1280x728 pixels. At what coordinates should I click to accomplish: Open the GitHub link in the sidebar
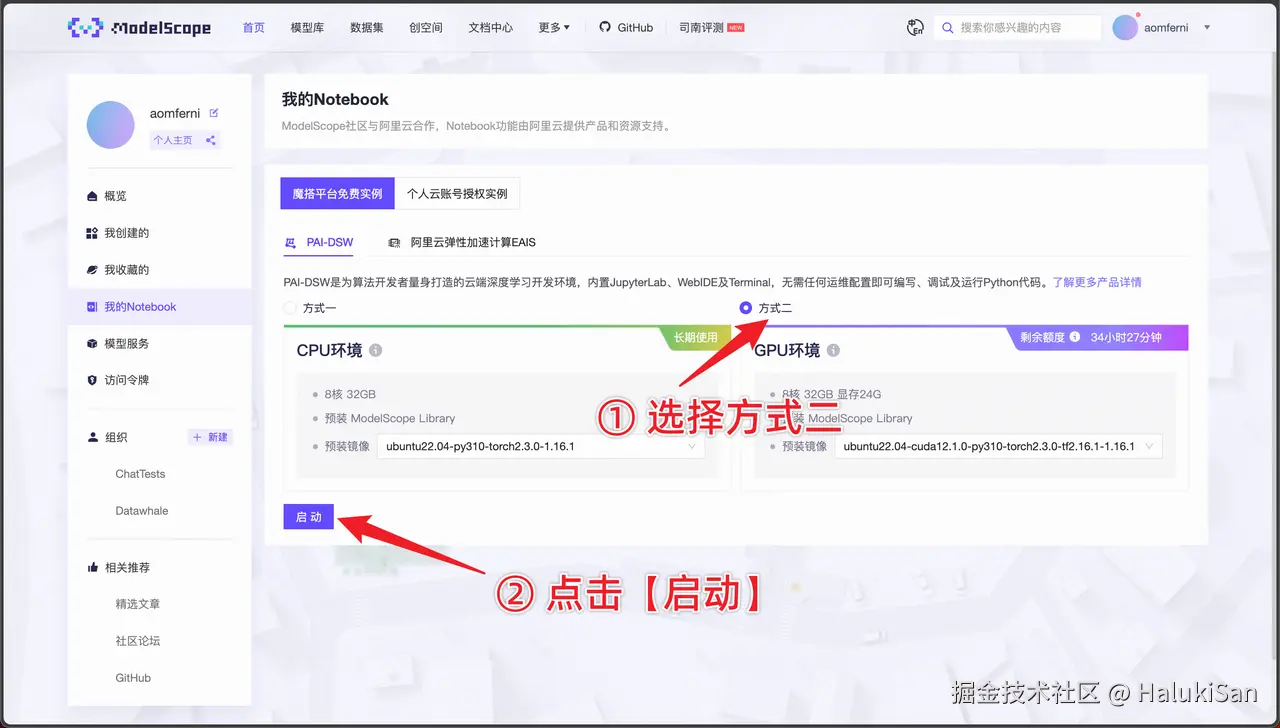click(x=133, y=678)
